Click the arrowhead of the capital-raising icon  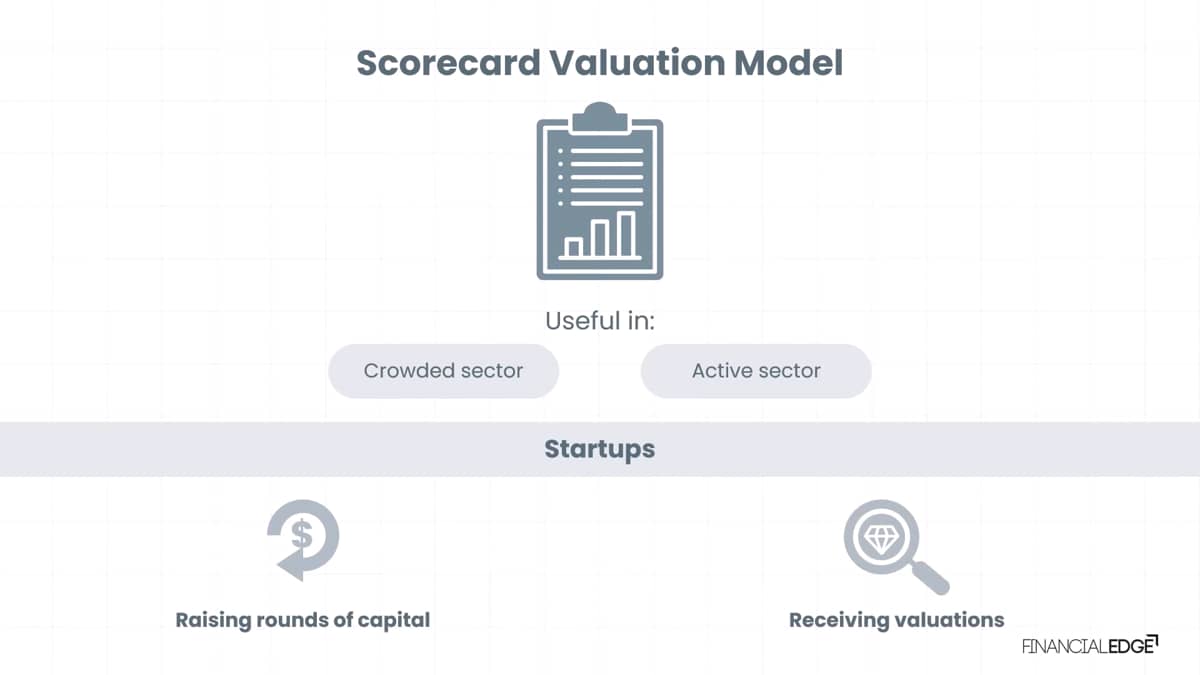291,566
